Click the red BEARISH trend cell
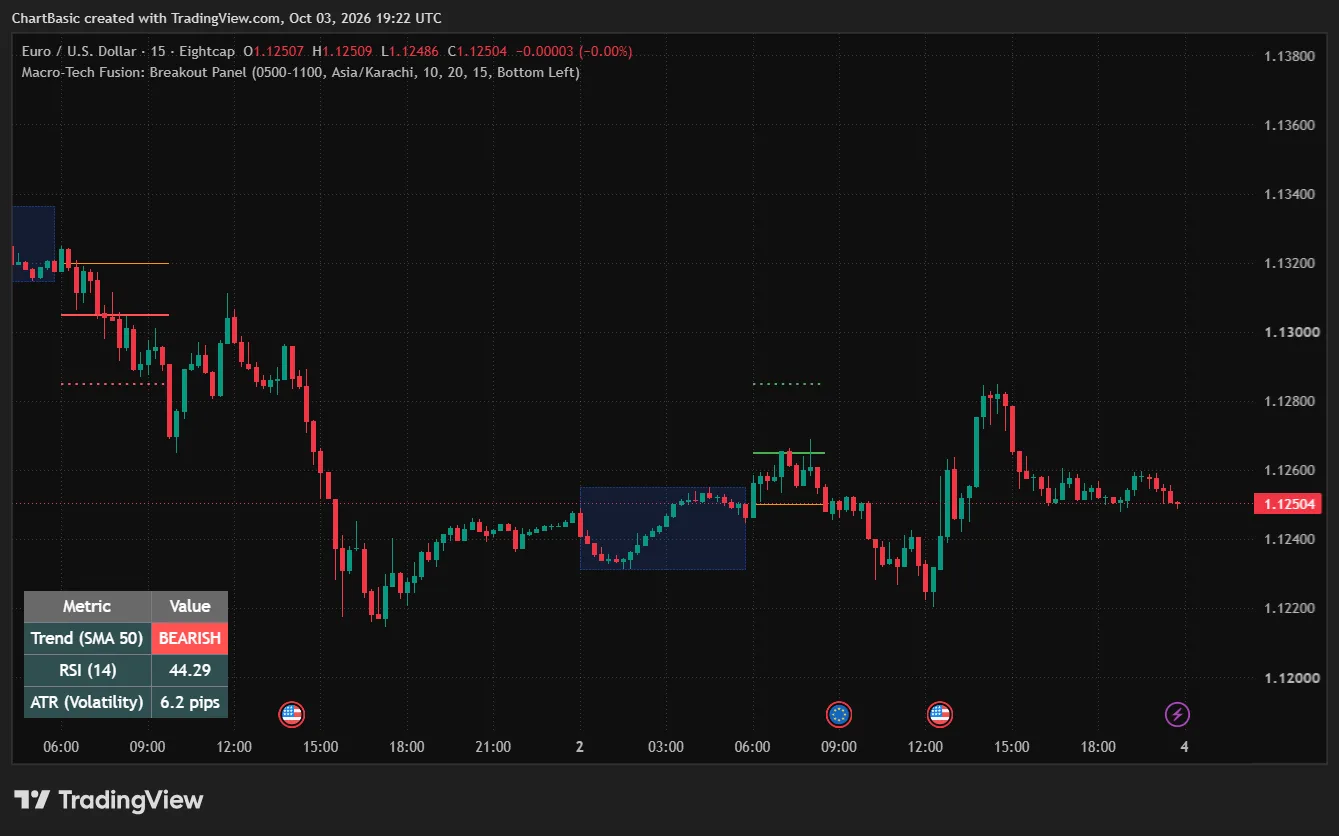Image resolution: width=1339 pixels, height=836 pixels. 190,638
